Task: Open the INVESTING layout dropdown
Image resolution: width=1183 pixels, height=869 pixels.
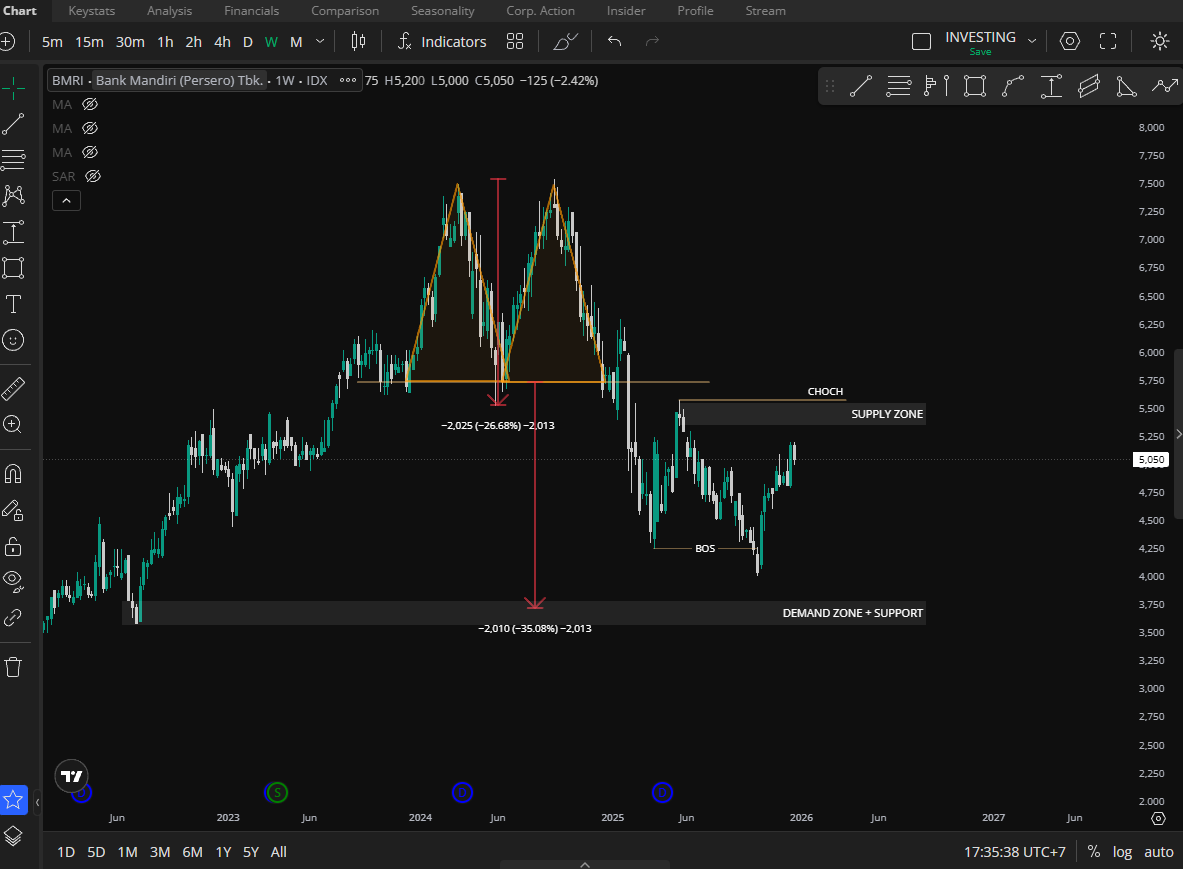Action: click(x=1032, y=41)
